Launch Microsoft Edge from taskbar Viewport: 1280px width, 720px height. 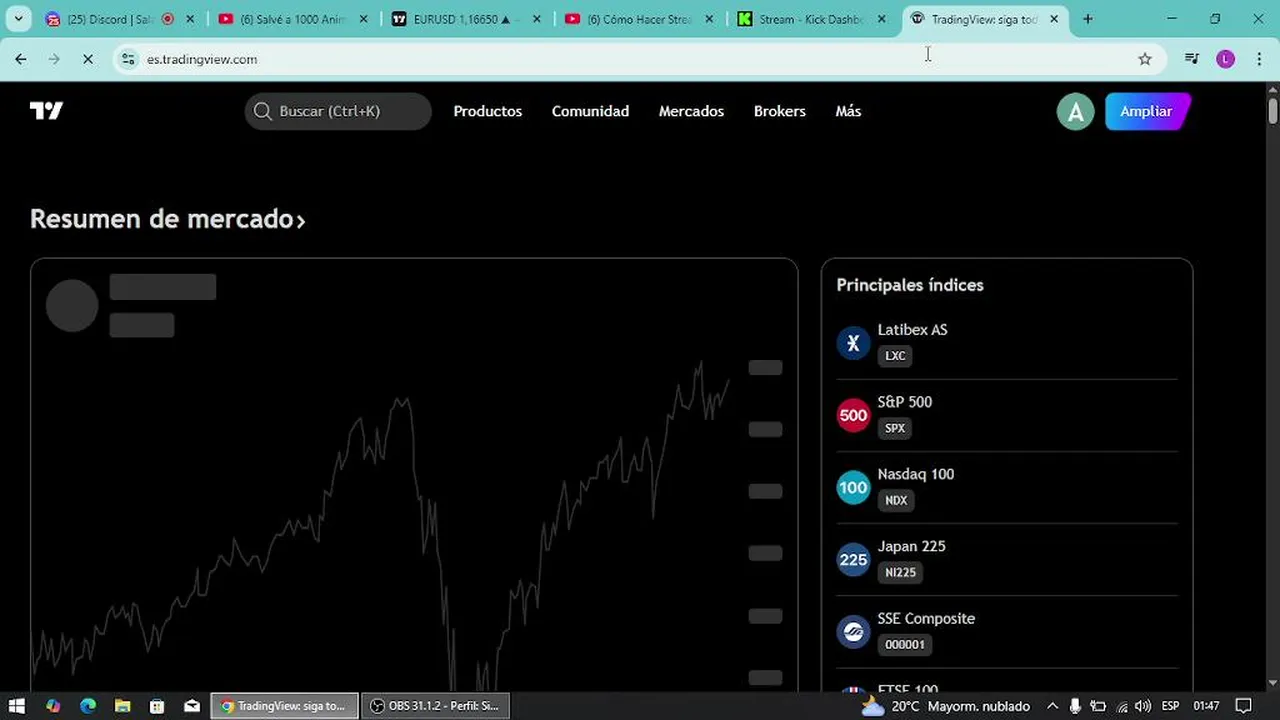coord(88,706)
